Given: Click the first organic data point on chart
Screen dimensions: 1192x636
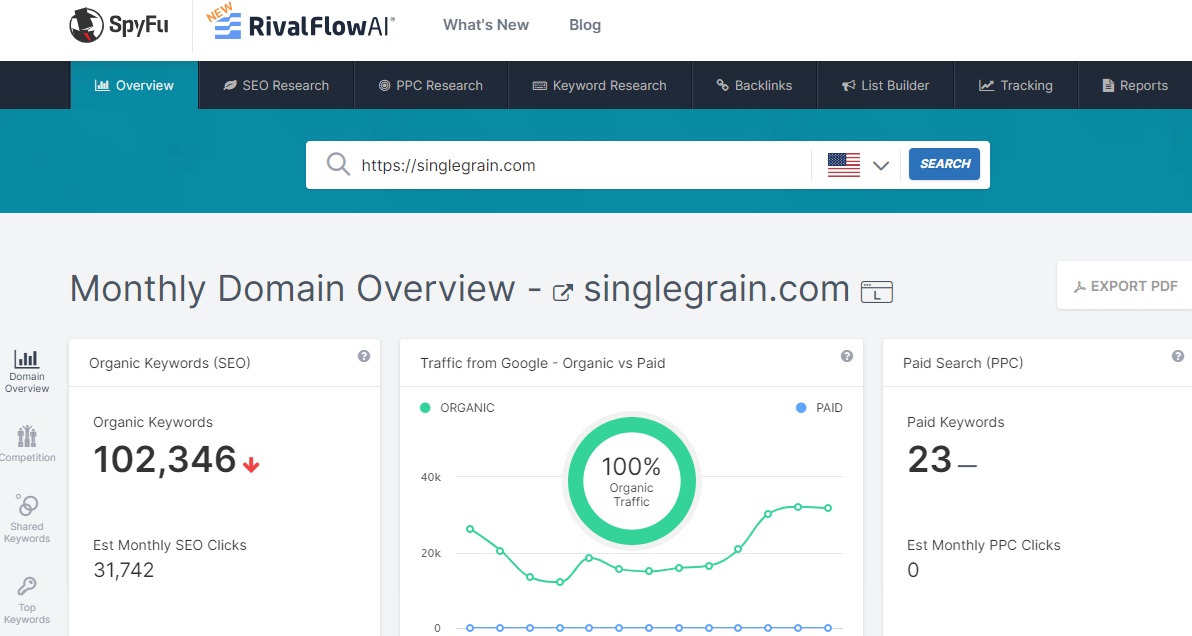Looking at the screenshot, I should pyautogui.click(x=471, y=529).
